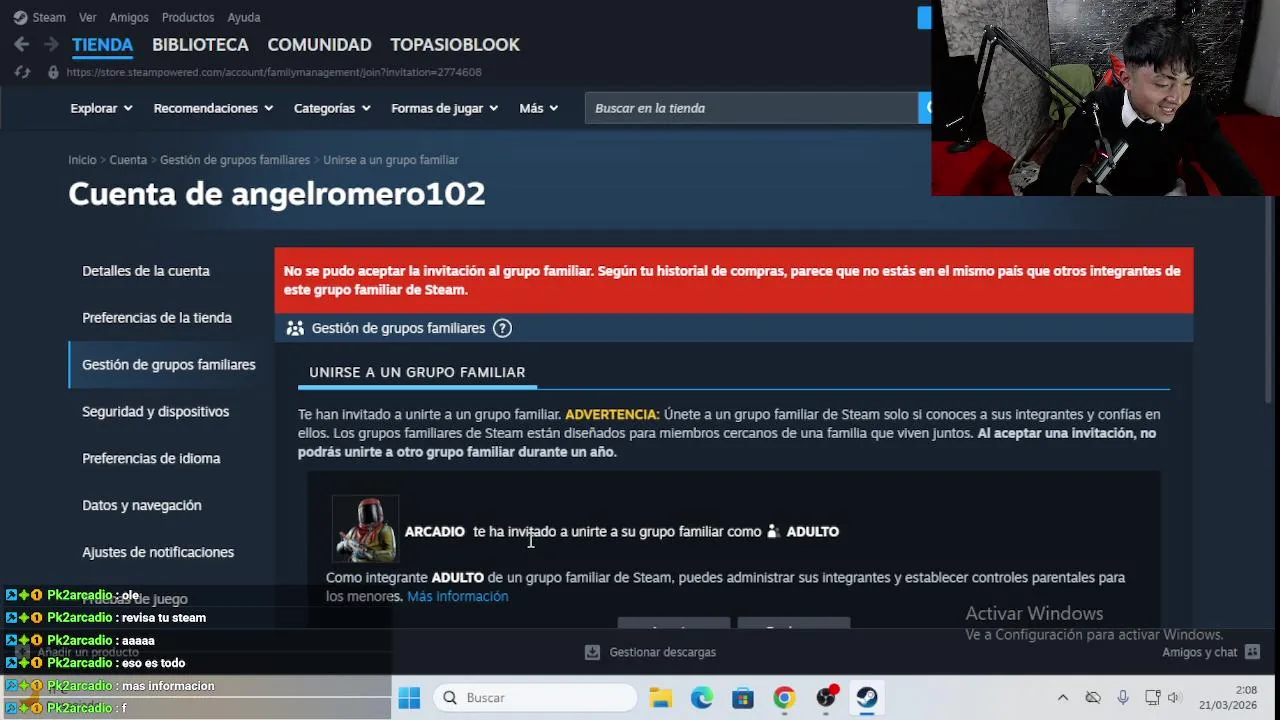Click the Buscar en la tienda field
This screenshot has height=720, width=1280.
(751, 108)
